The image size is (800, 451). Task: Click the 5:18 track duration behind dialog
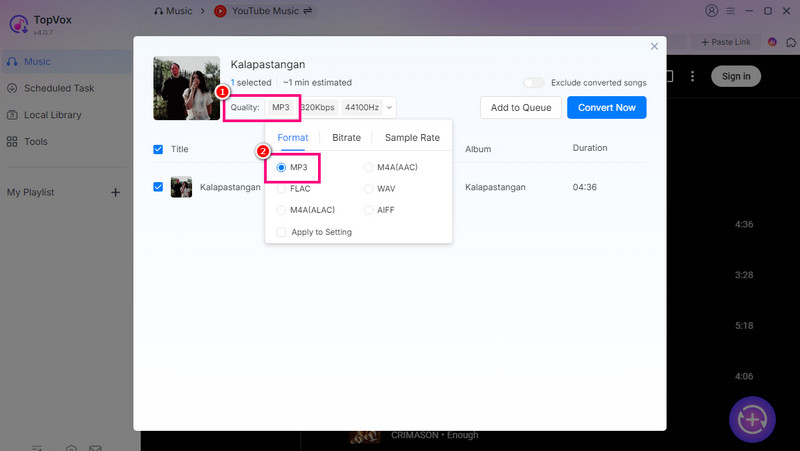pyautogui.click(x=744, y=325)
